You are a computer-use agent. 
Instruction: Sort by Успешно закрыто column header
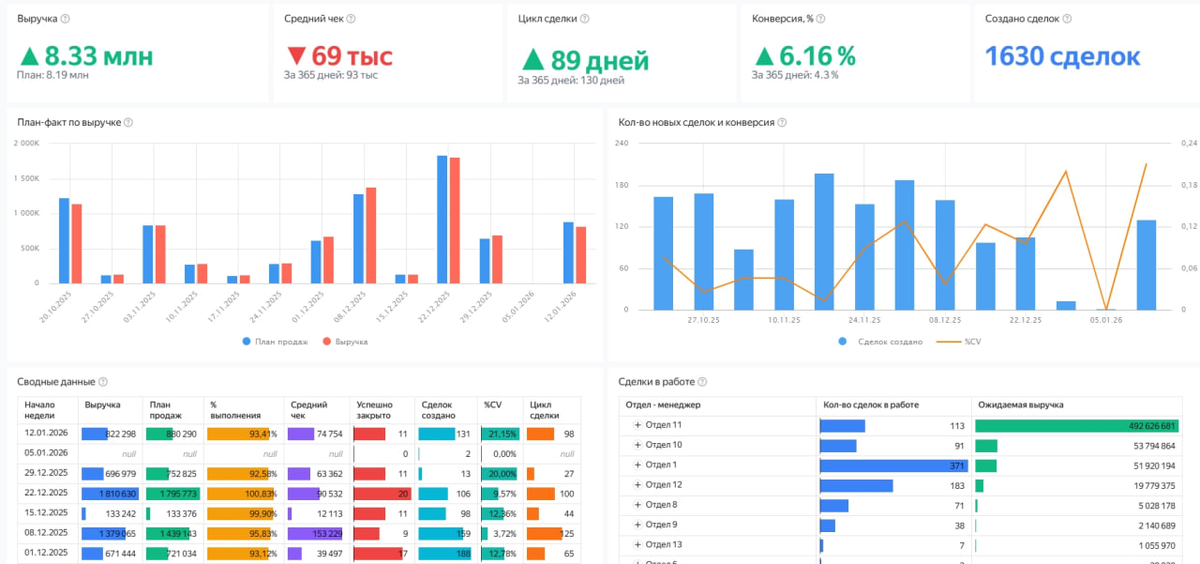[382, 410]
